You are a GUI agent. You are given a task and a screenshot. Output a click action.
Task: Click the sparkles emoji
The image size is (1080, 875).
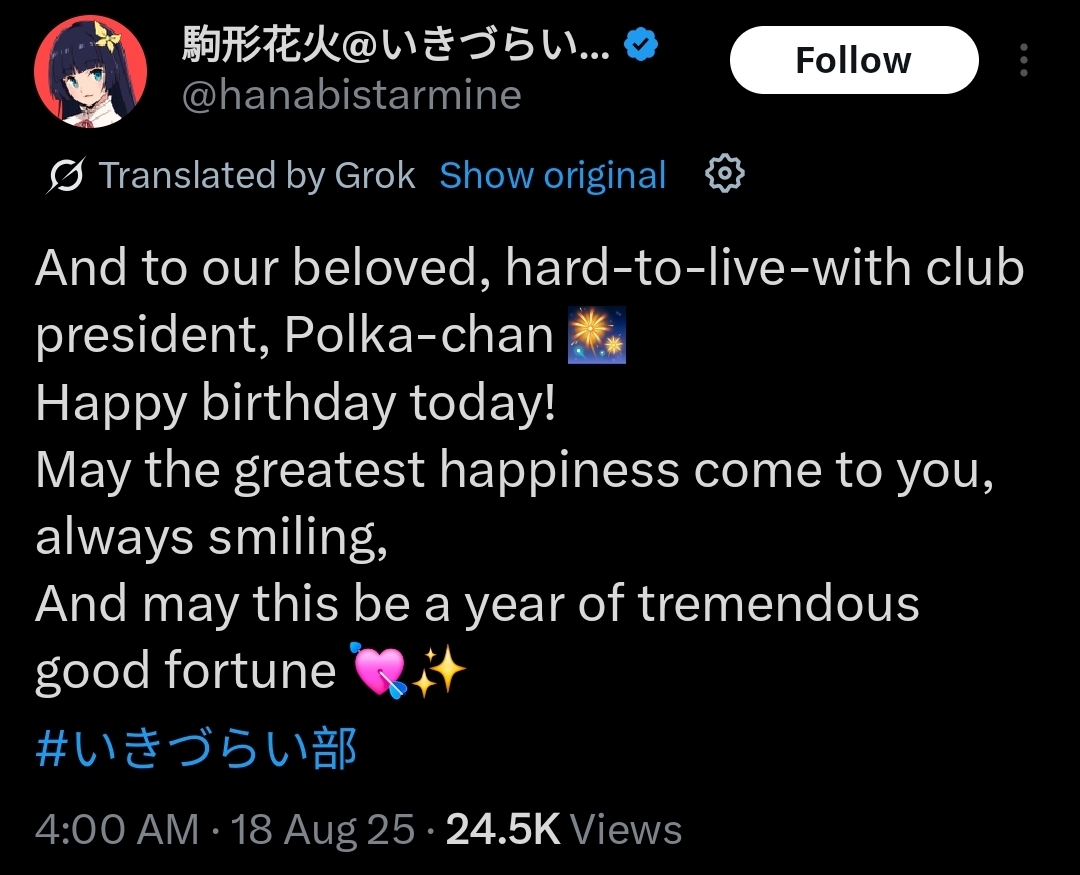tap(439, 671)
